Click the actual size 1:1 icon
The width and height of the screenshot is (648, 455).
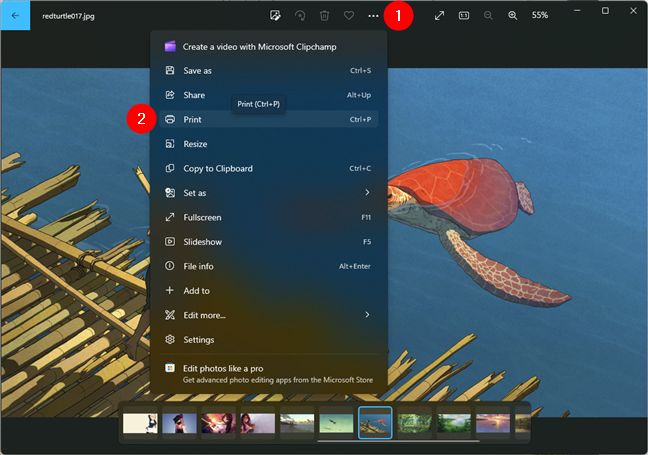(x=464, y=16)
